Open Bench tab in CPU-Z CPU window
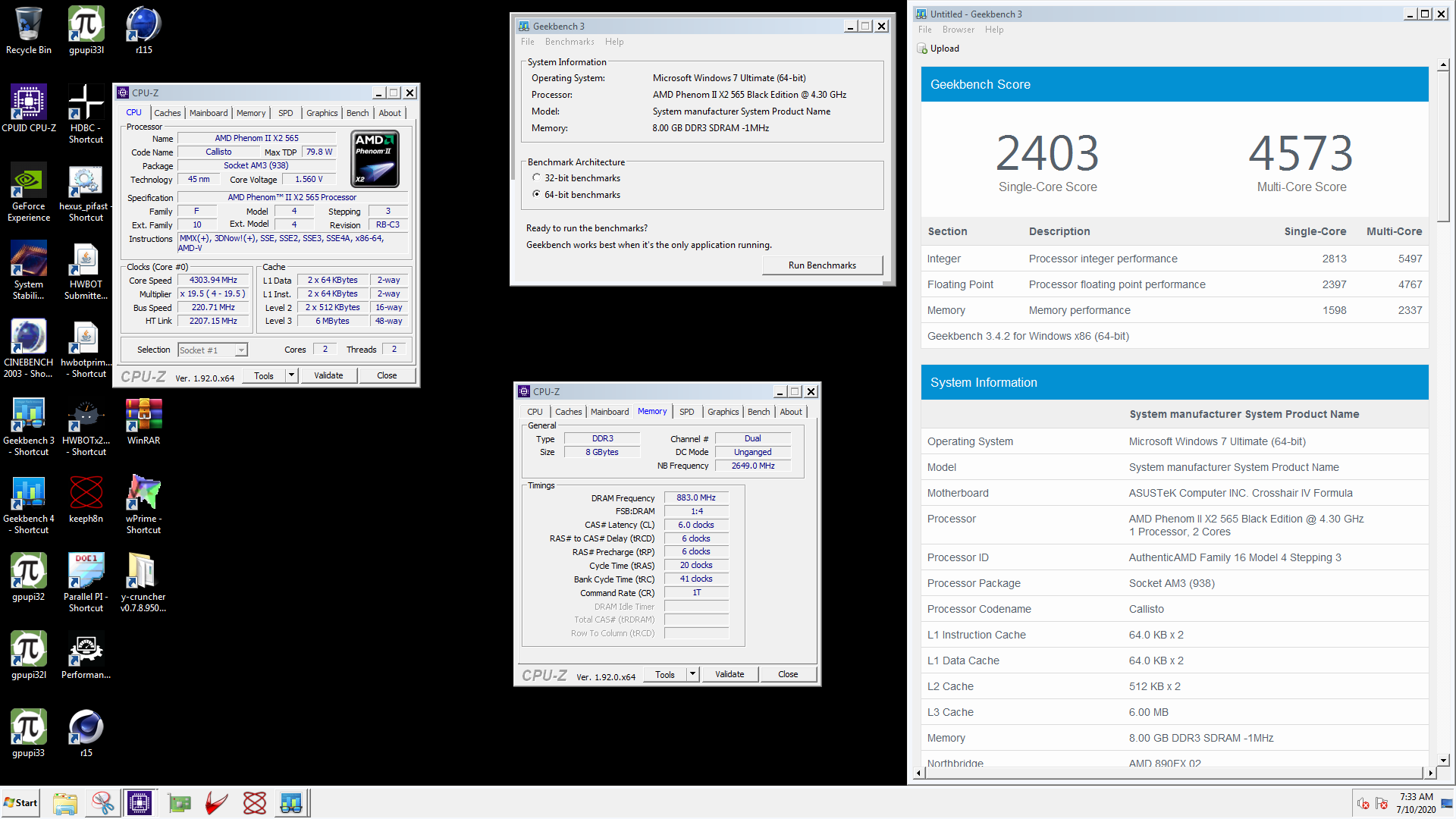 tap(357, 113)
